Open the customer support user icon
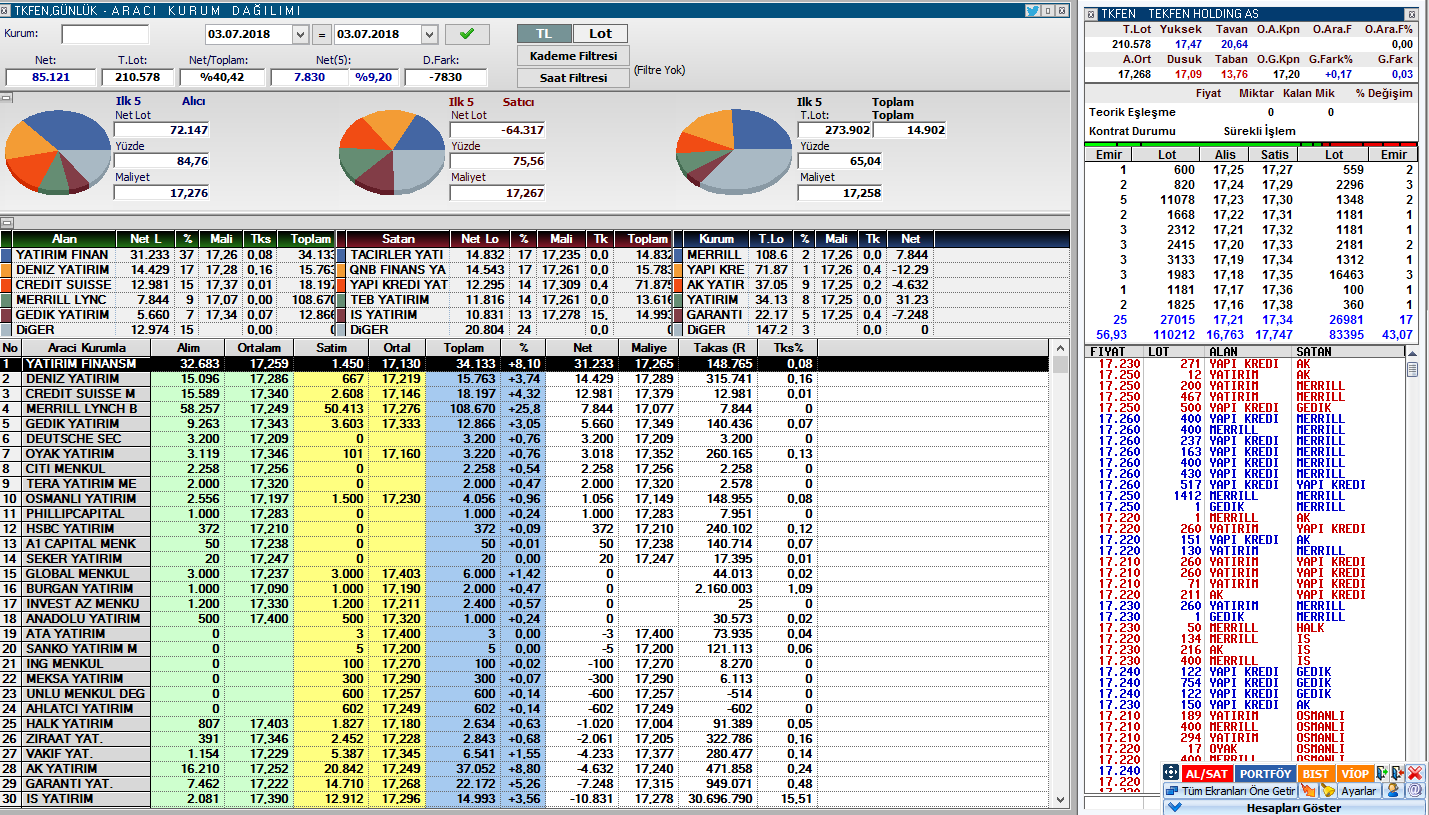Viewport: 1429px width, 815px height. (x=1393, y=790)
